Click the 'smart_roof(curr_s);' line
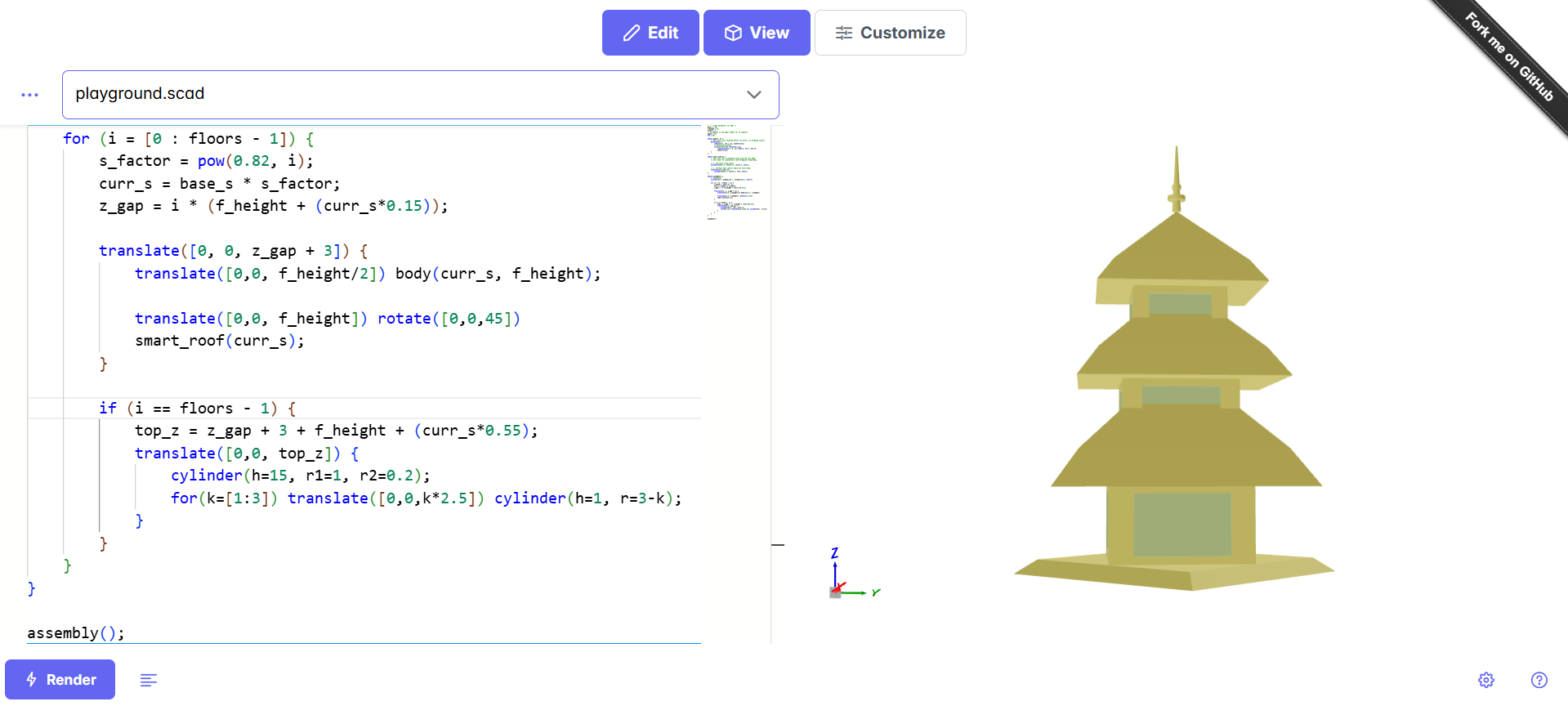This screenshot has width=1568, height=706. (220, 341)
